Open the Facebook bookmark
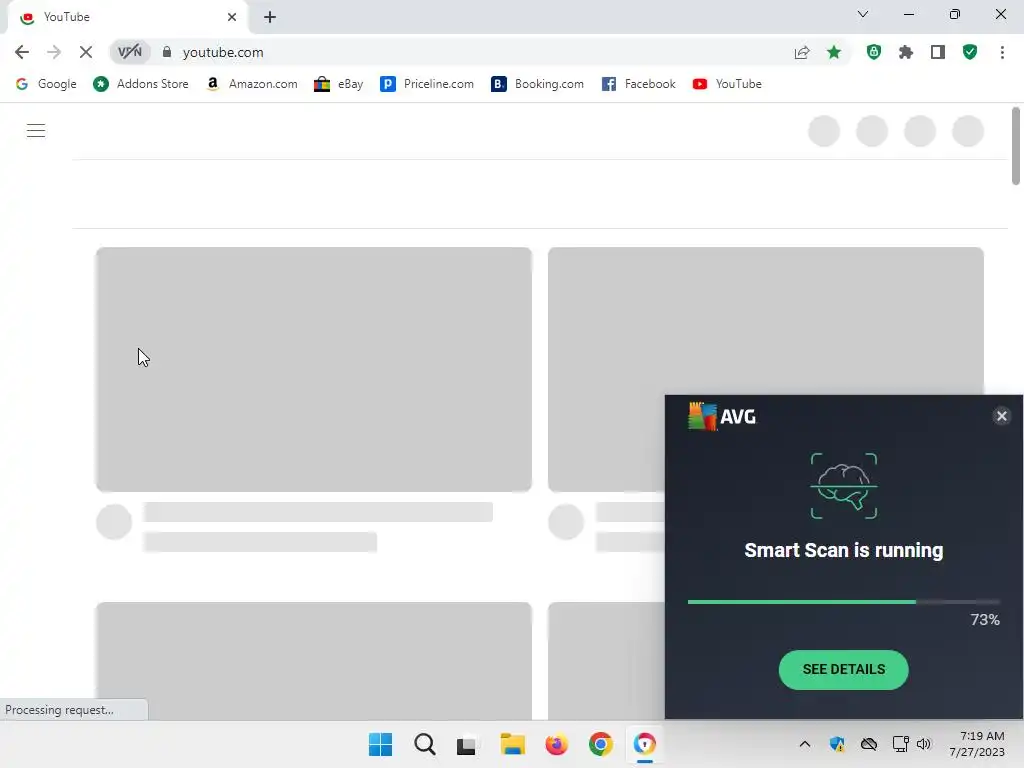 pos(639,84)
